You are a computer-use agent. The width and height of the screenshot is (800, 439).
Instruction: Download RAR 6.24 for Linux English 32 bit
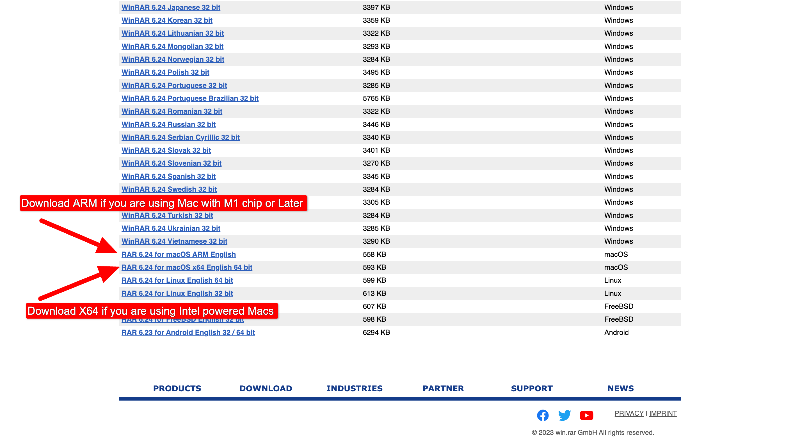click(x=177, y=294)
